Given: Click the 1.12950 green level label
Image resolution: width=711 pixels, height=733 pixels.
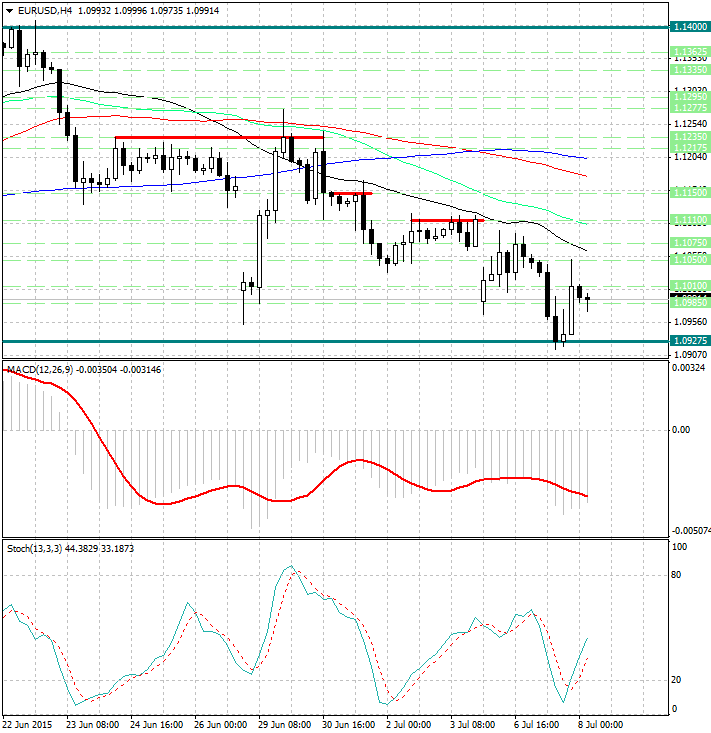Looking at the screenshot, I should point(690,97).
